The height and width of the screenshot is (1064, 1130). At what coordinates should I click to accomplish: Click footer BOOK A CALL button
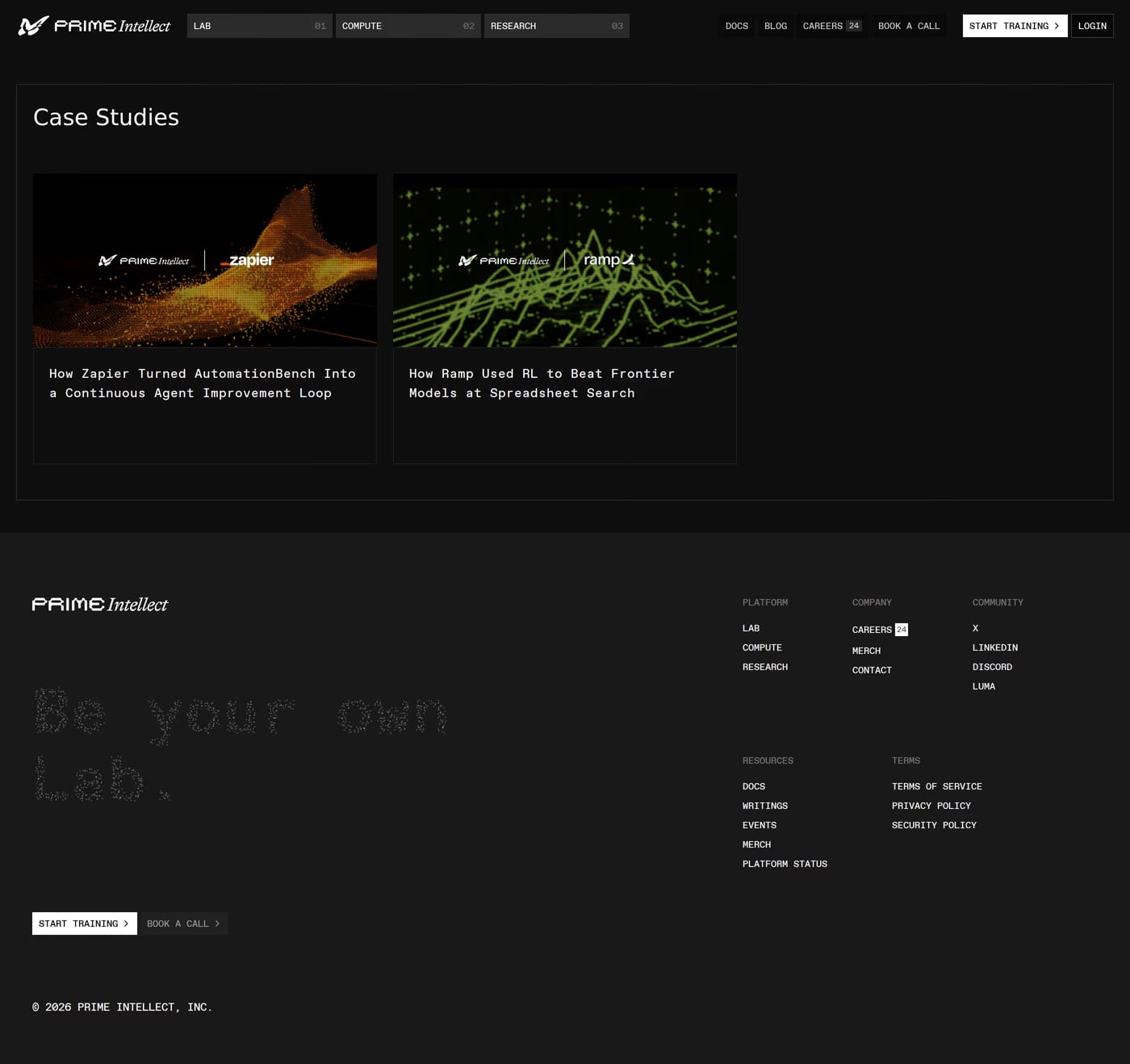click(184, 924)
